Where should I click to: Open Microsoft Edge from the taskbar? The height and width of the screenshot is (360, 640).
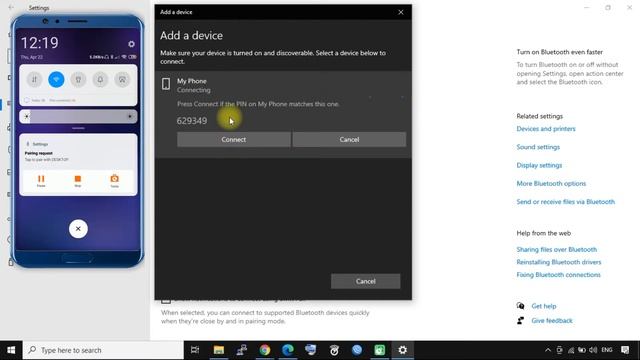tap(288, 350)
